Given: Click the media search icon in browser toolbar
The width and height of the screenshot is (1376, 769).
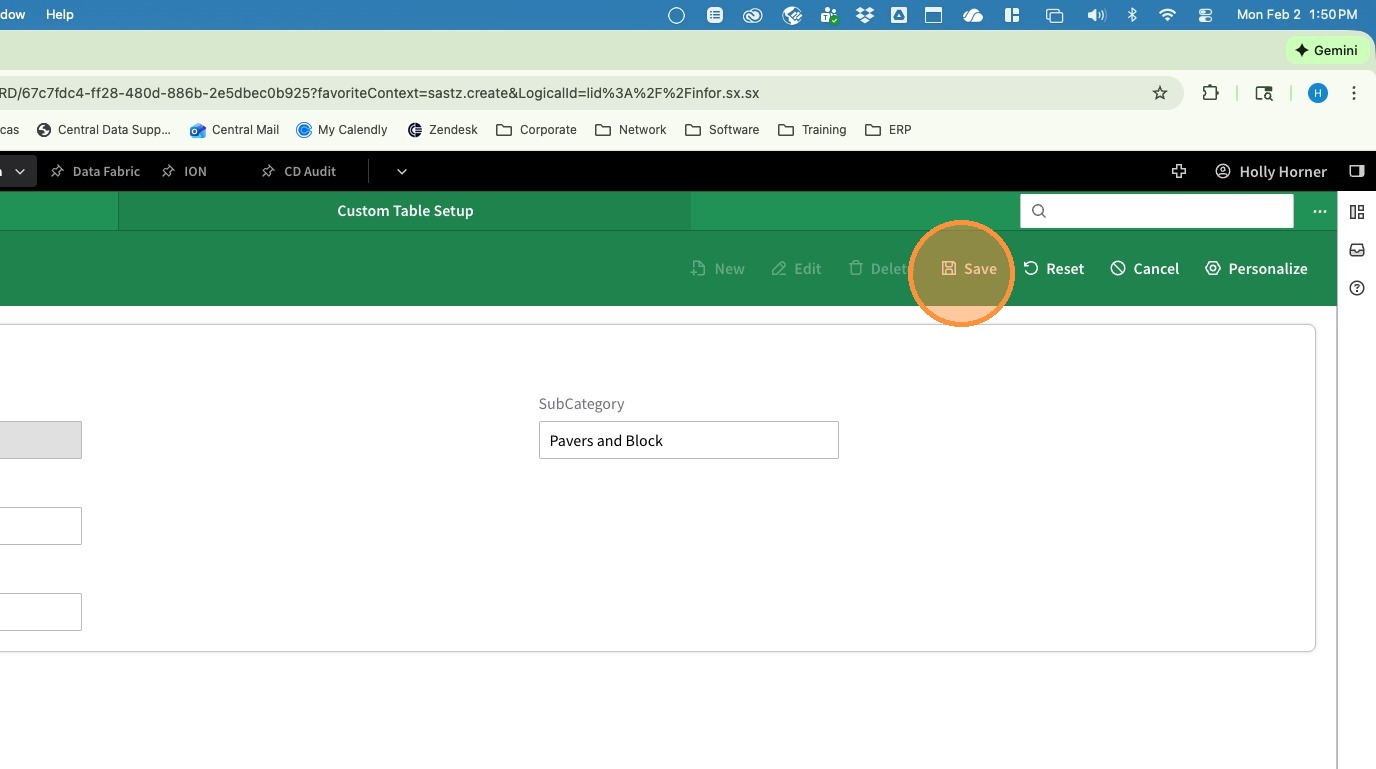Looking at the screenshot, I should 1264,93.
